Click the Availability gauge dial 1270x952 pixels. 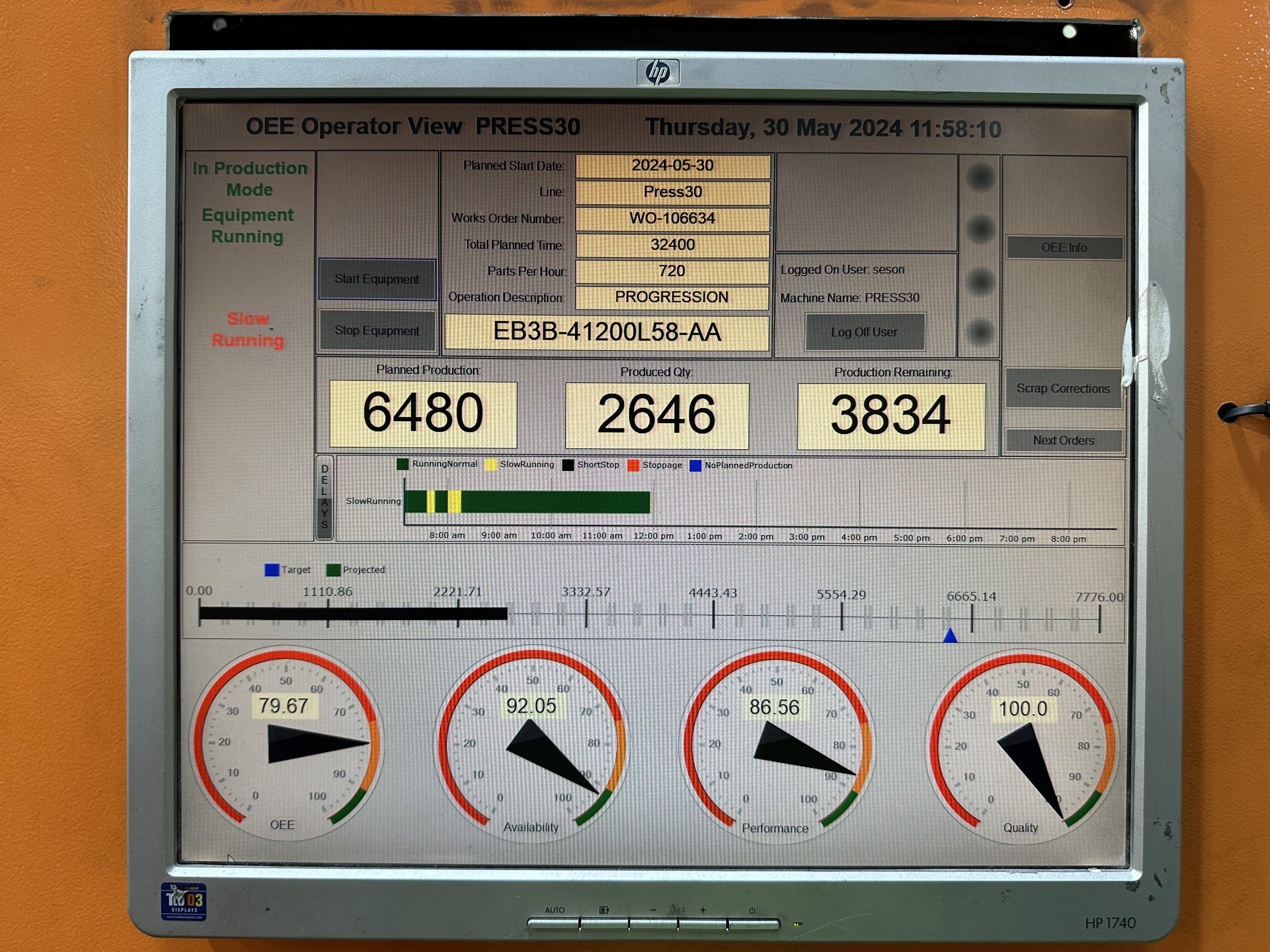(x=531, y=744)
